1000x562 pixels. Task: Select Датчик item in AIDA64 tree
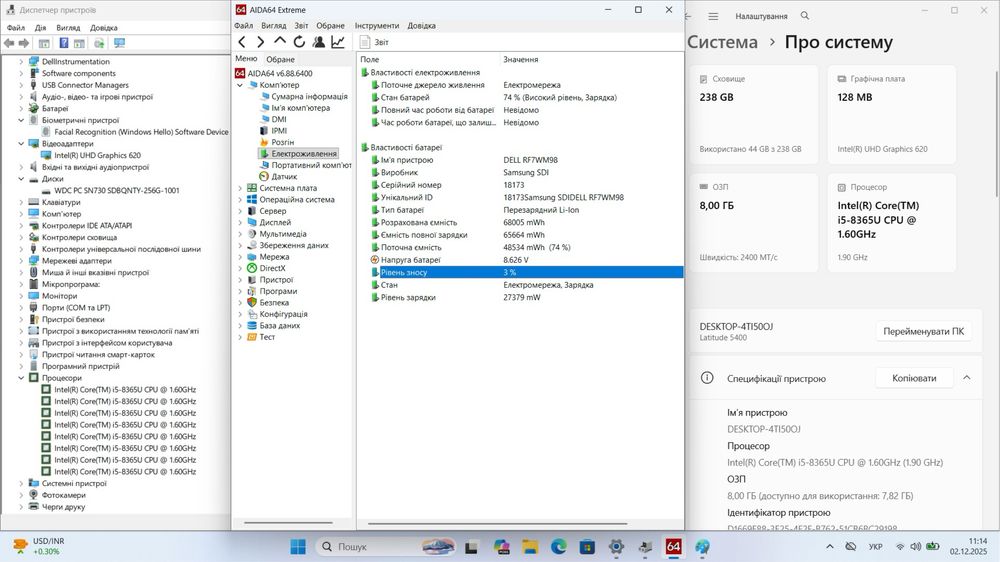(284, 177)
